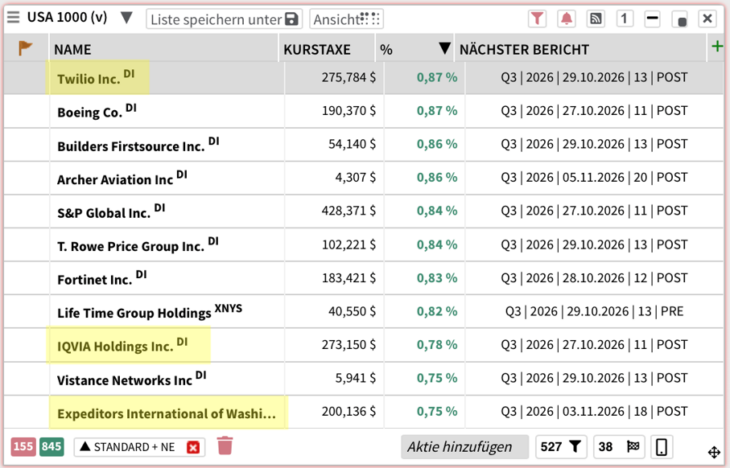Click the orange flag column header

click(25, 48)
